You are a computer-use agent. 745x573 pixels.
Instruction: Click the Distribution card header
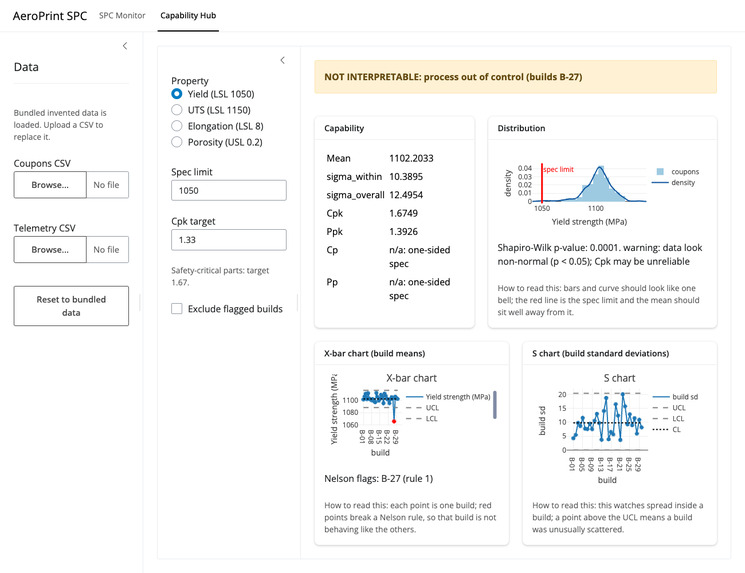coord(602,128)
